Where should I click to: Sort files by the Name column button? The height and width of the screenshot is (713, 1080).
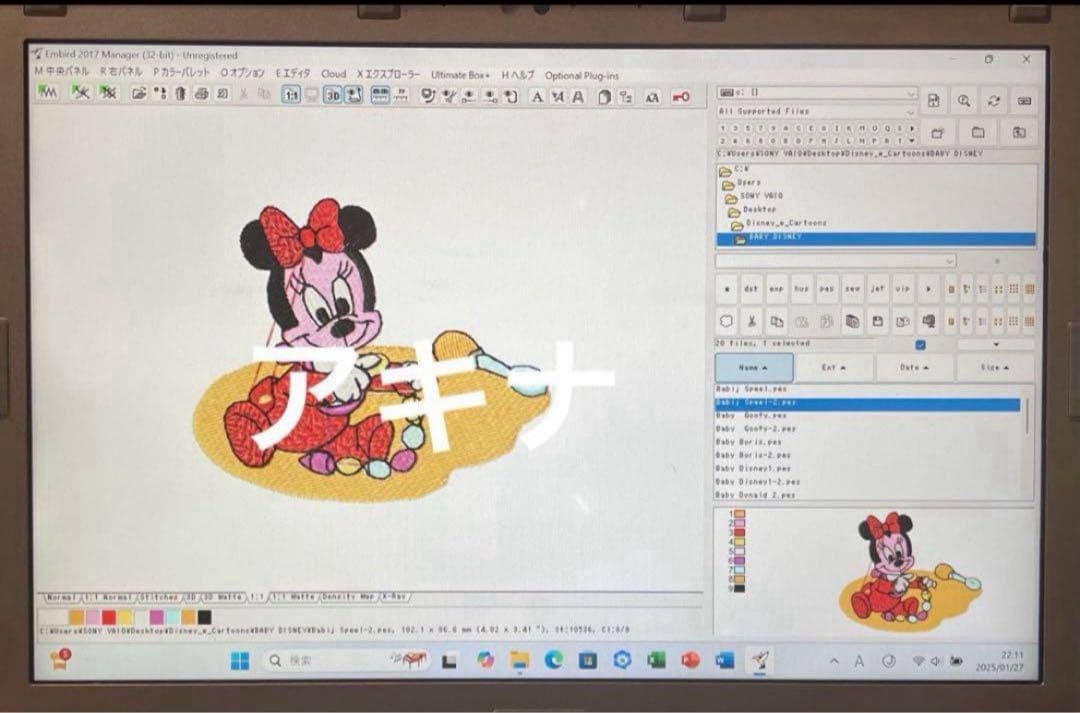[x=754, y=367]
